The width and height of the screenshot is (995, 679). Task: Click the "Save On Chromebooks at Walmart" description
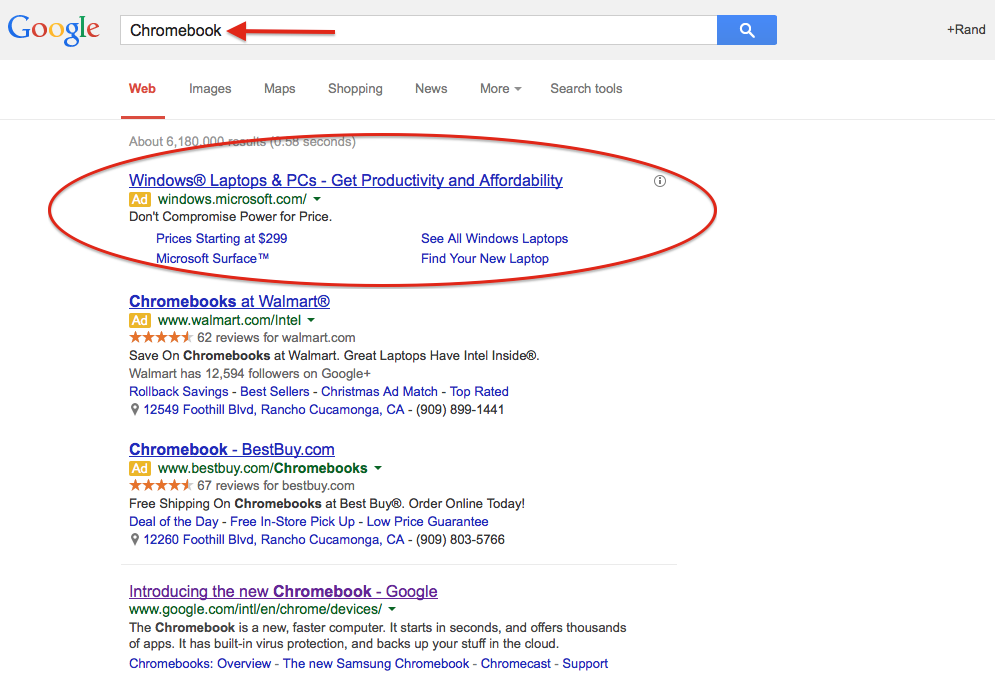pyautogui.click(x=334, y=356)
